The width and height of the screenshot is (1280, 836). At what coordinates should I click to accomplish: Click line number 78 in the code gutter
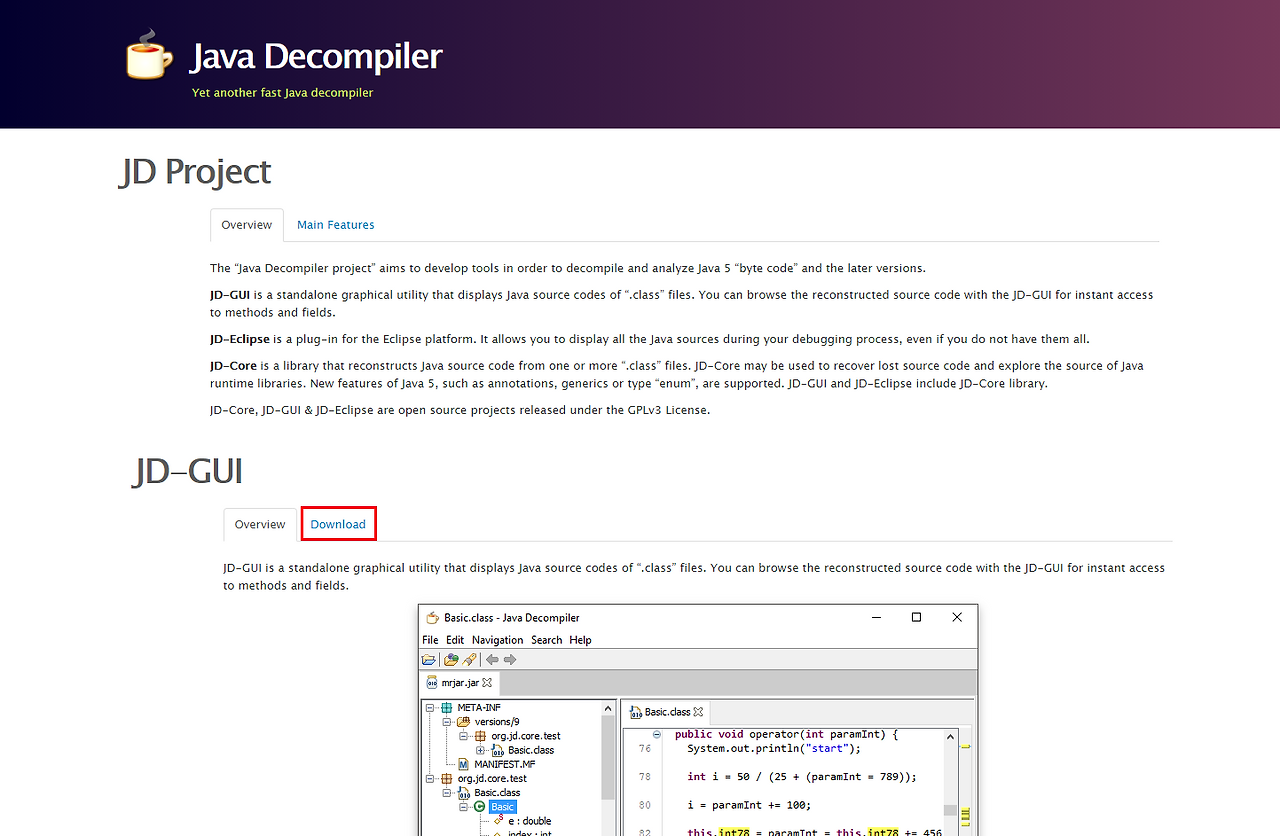644,776
